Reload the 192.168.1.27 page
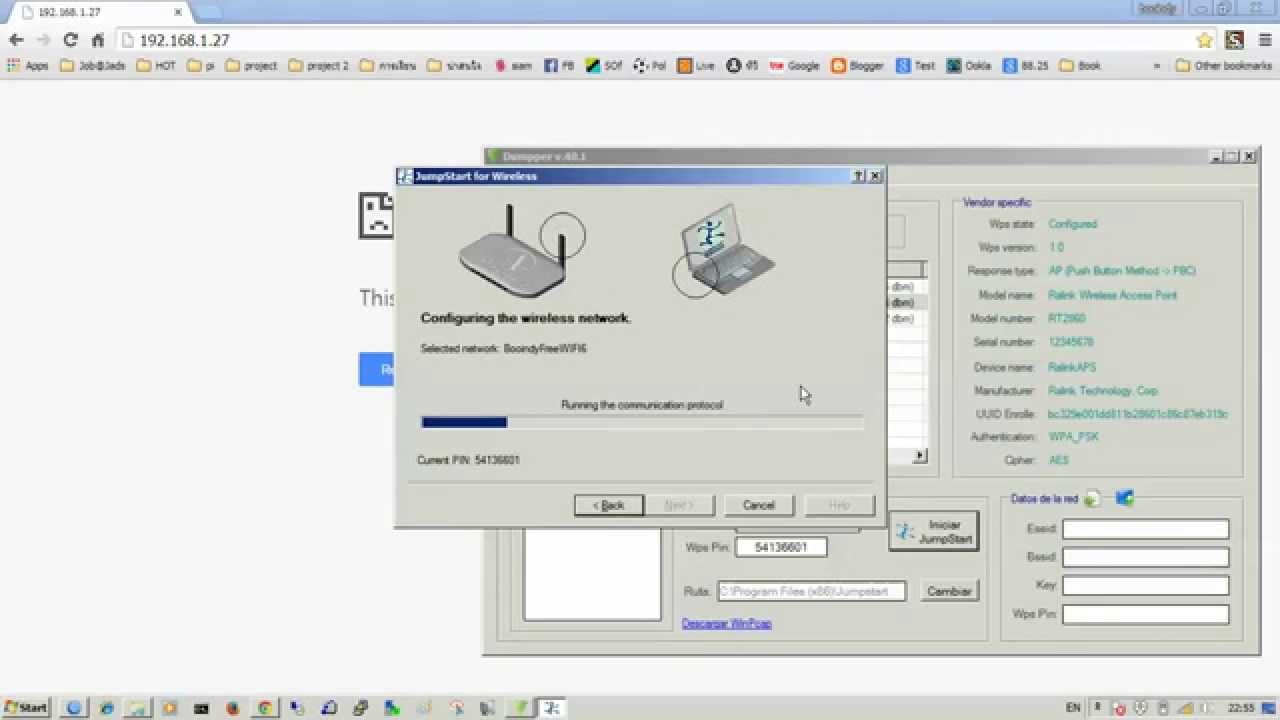The width and height of the screenshot is (1280, 720). (70, 40)
